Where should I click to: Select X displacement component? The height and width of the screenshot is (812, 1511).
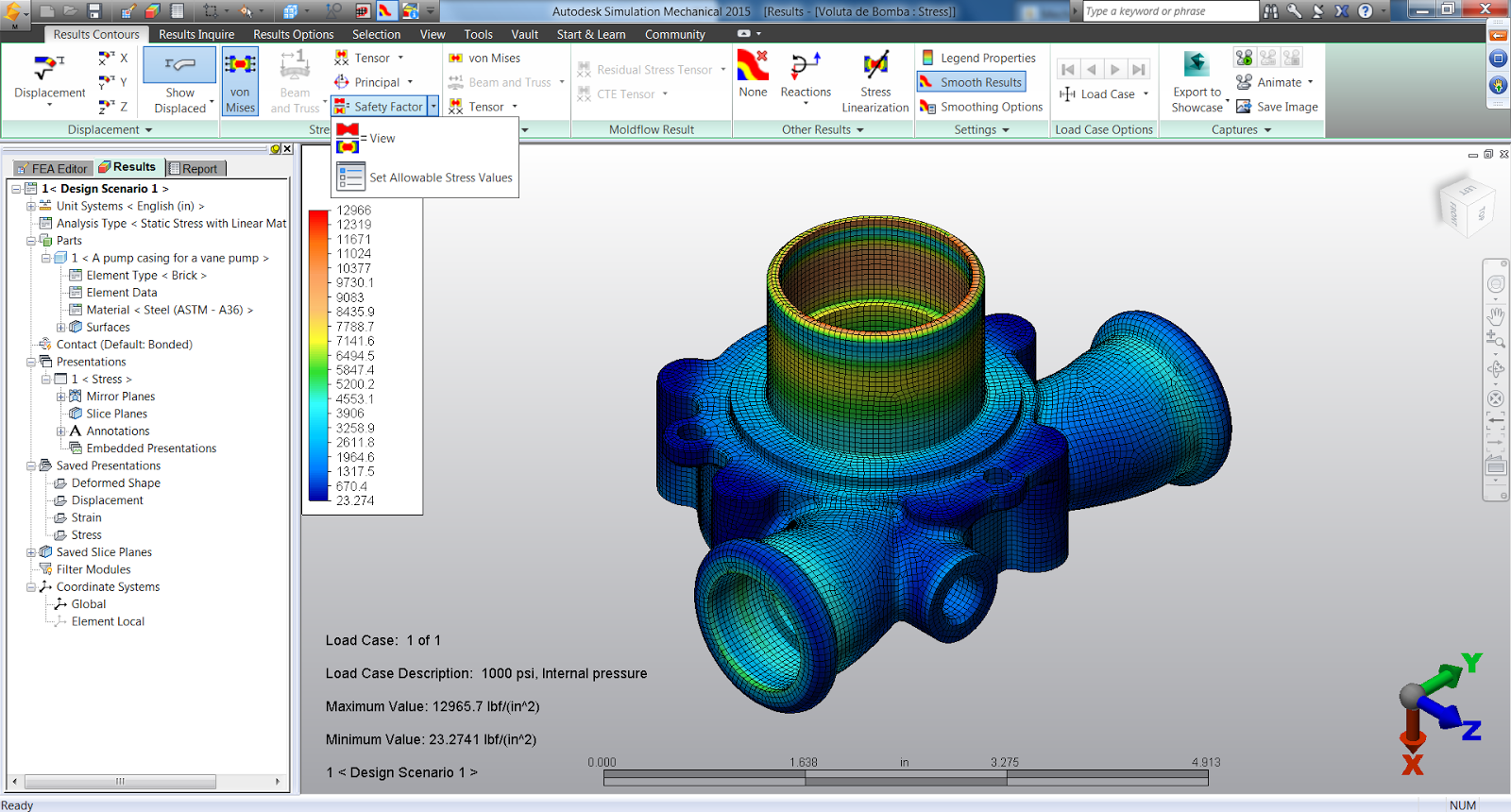113,58
